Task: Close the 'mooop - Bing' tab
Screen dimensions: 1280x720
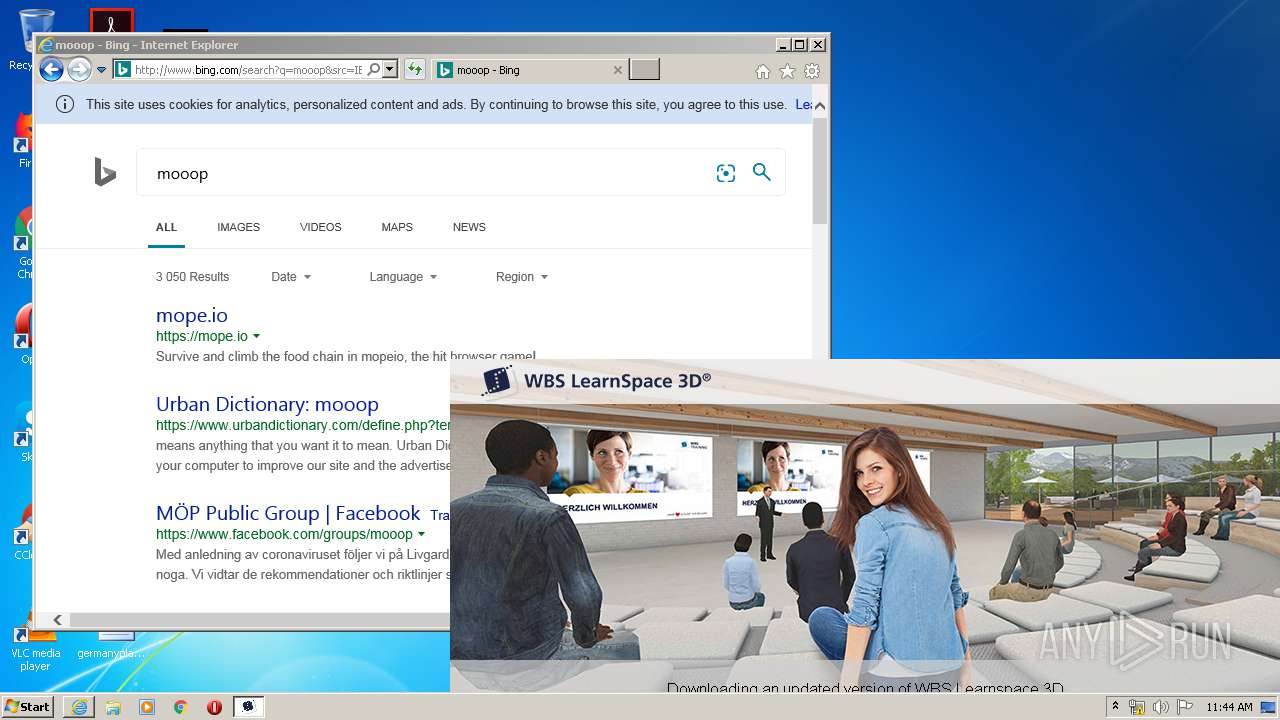Action: 617,70
